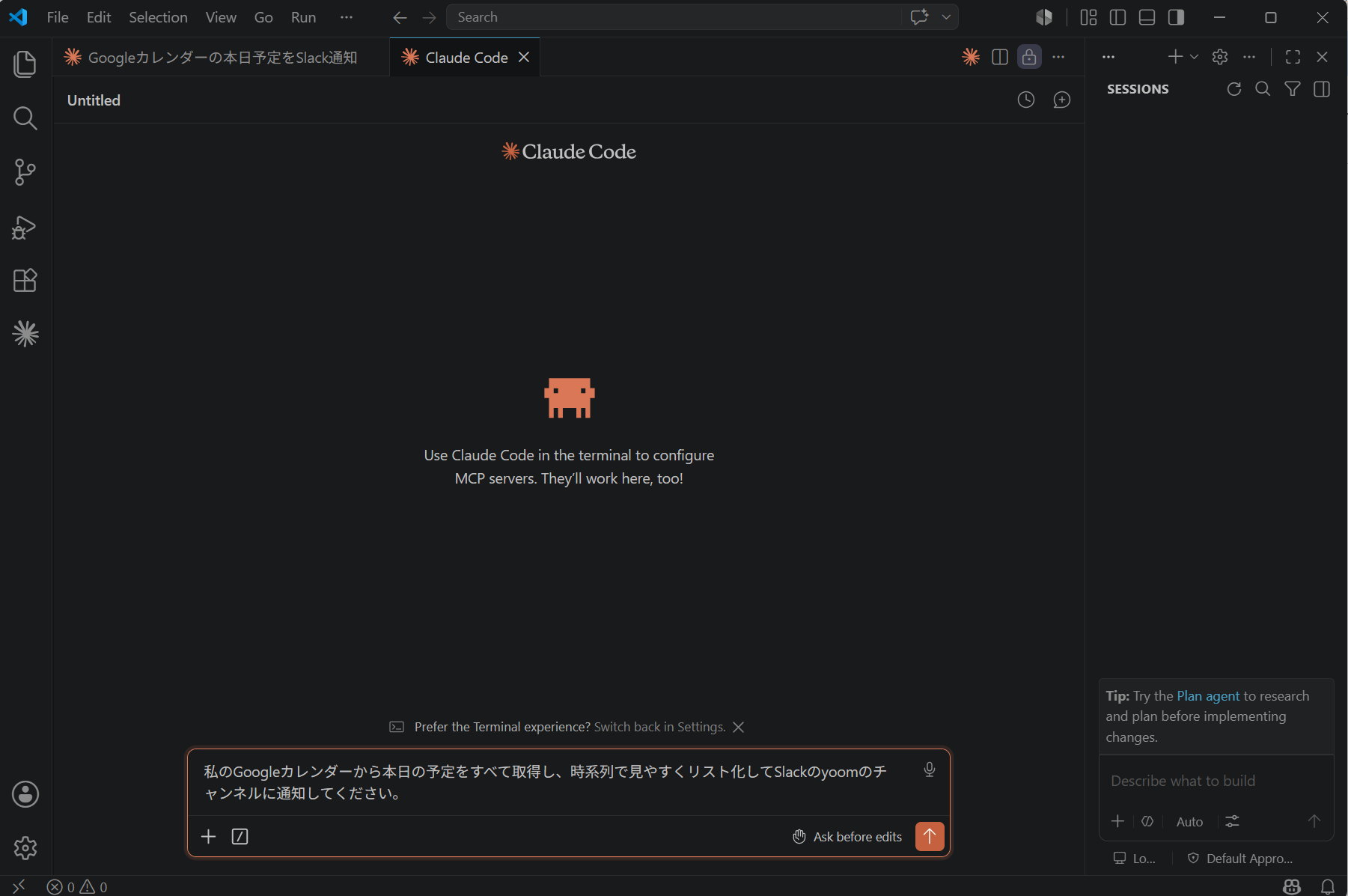This screenshot has width=1348, height=896.
Task: Add context in the build chat box
Action: 1118,821
